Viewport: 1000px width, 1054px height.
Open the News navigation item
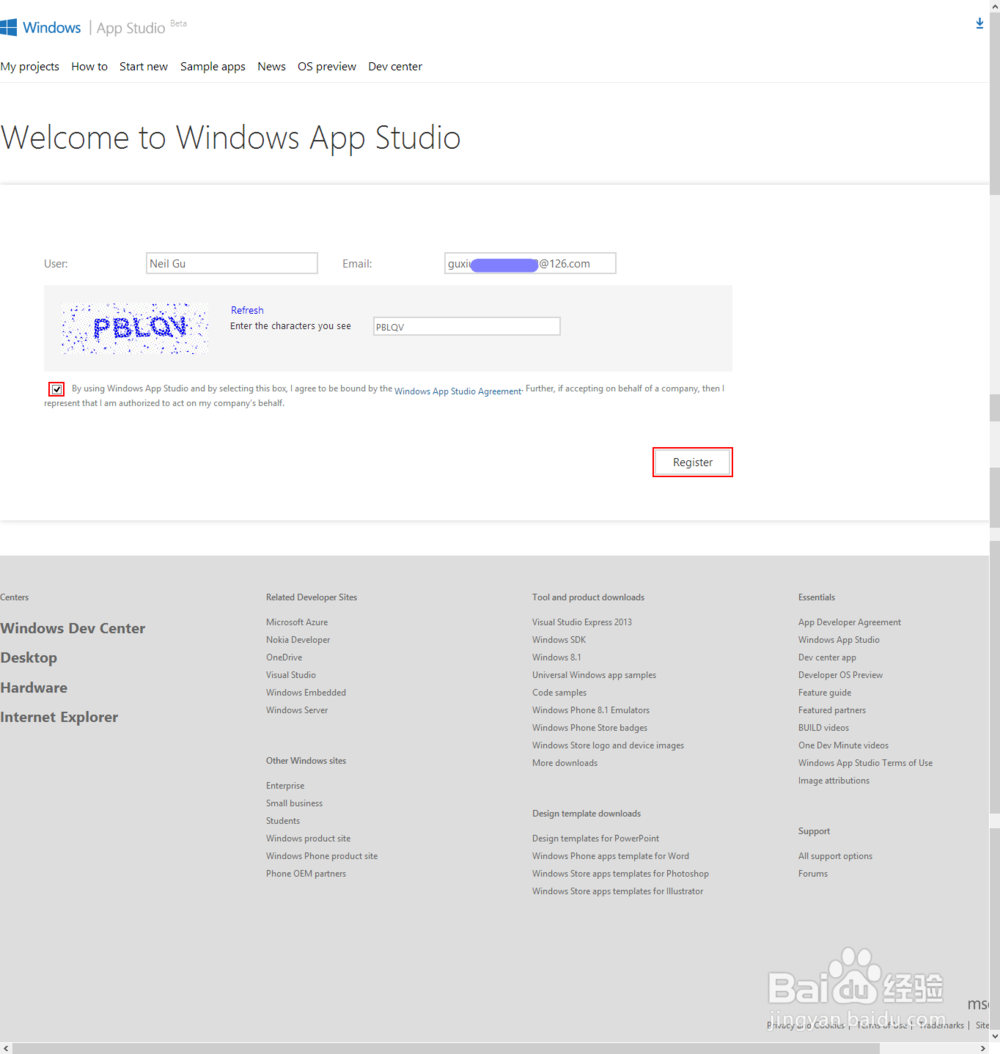click(272, 67)
